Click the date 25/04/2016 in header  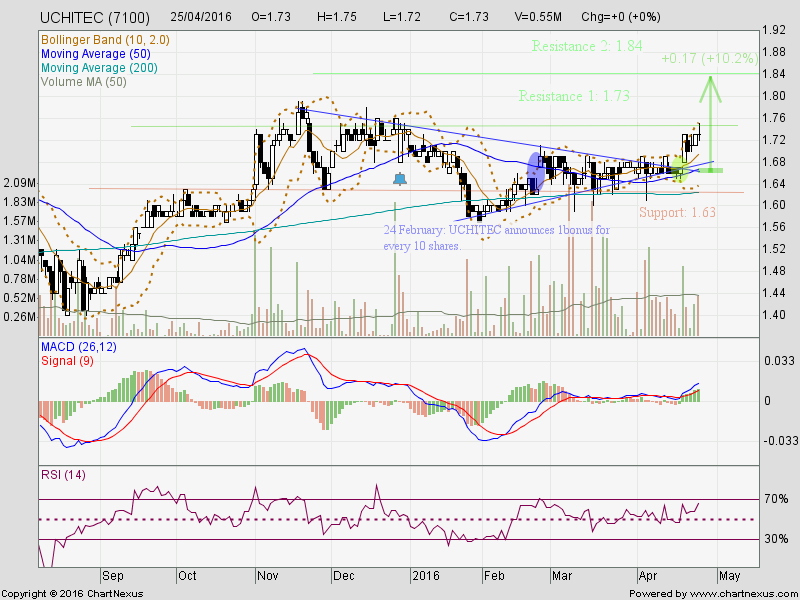(201, 17)
